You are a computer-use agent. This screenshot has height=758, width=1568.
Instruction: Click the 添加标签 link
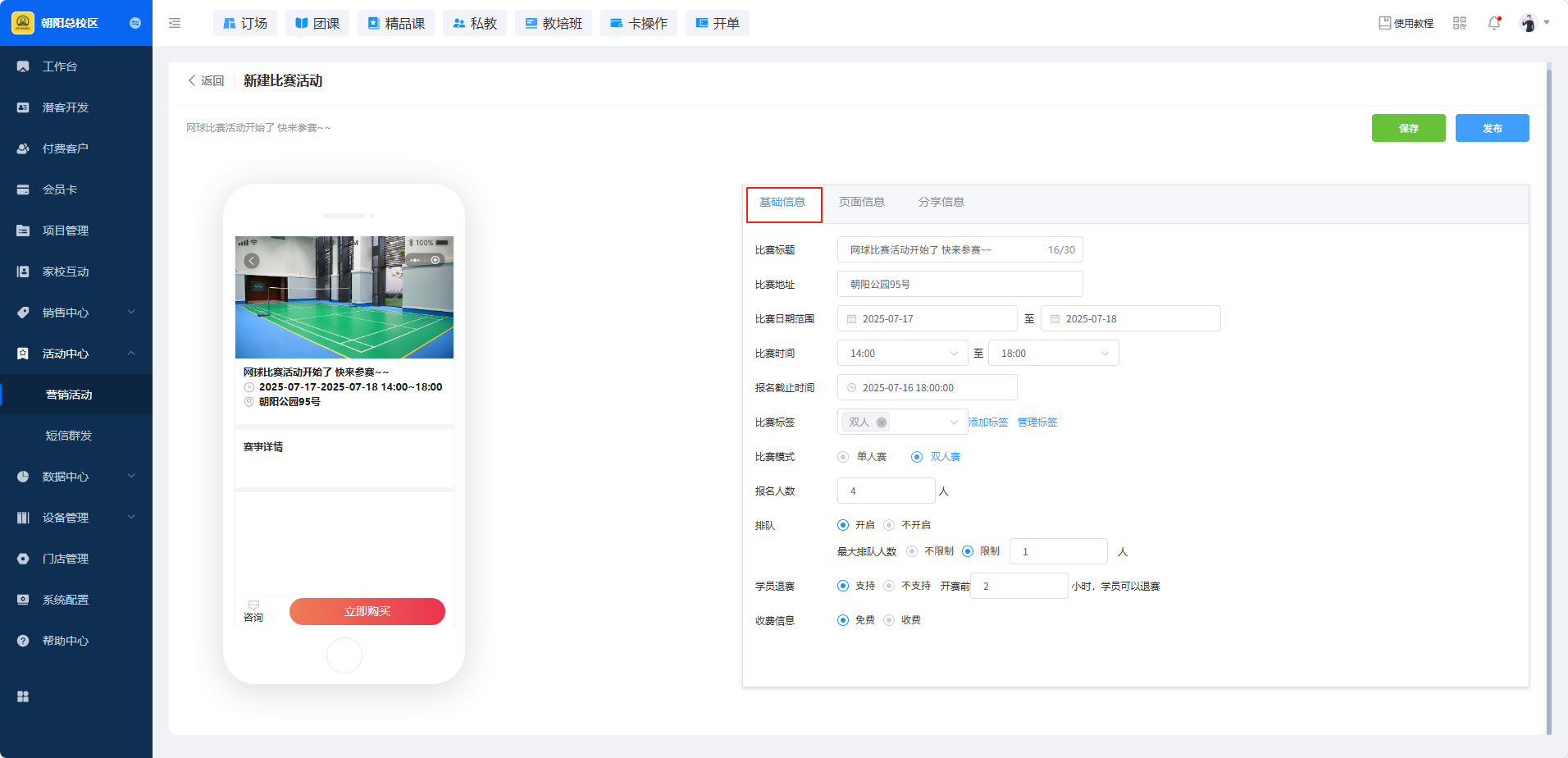click(x=988, y=422)
